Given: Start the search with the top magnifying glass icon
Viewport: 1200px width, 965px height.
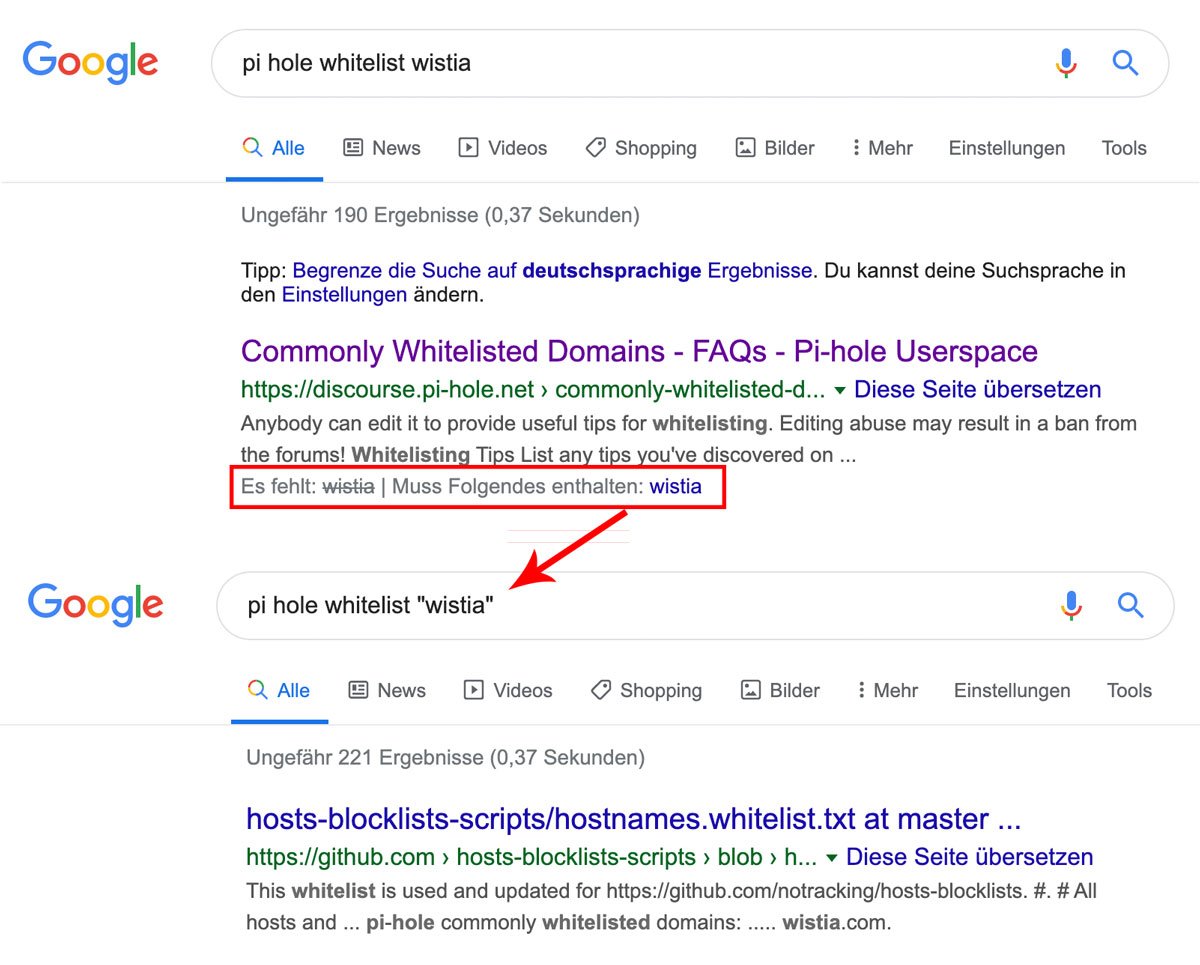Looking at the screenshot, I should [x=1125, y=62].
